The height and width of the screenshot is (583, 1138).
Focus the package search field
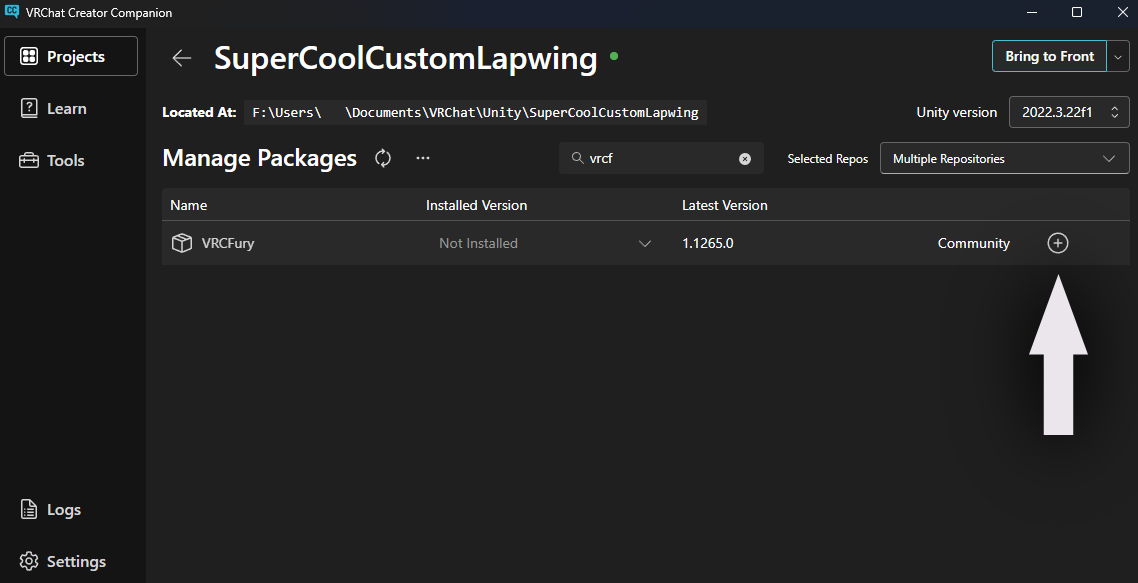coord(660,159)
